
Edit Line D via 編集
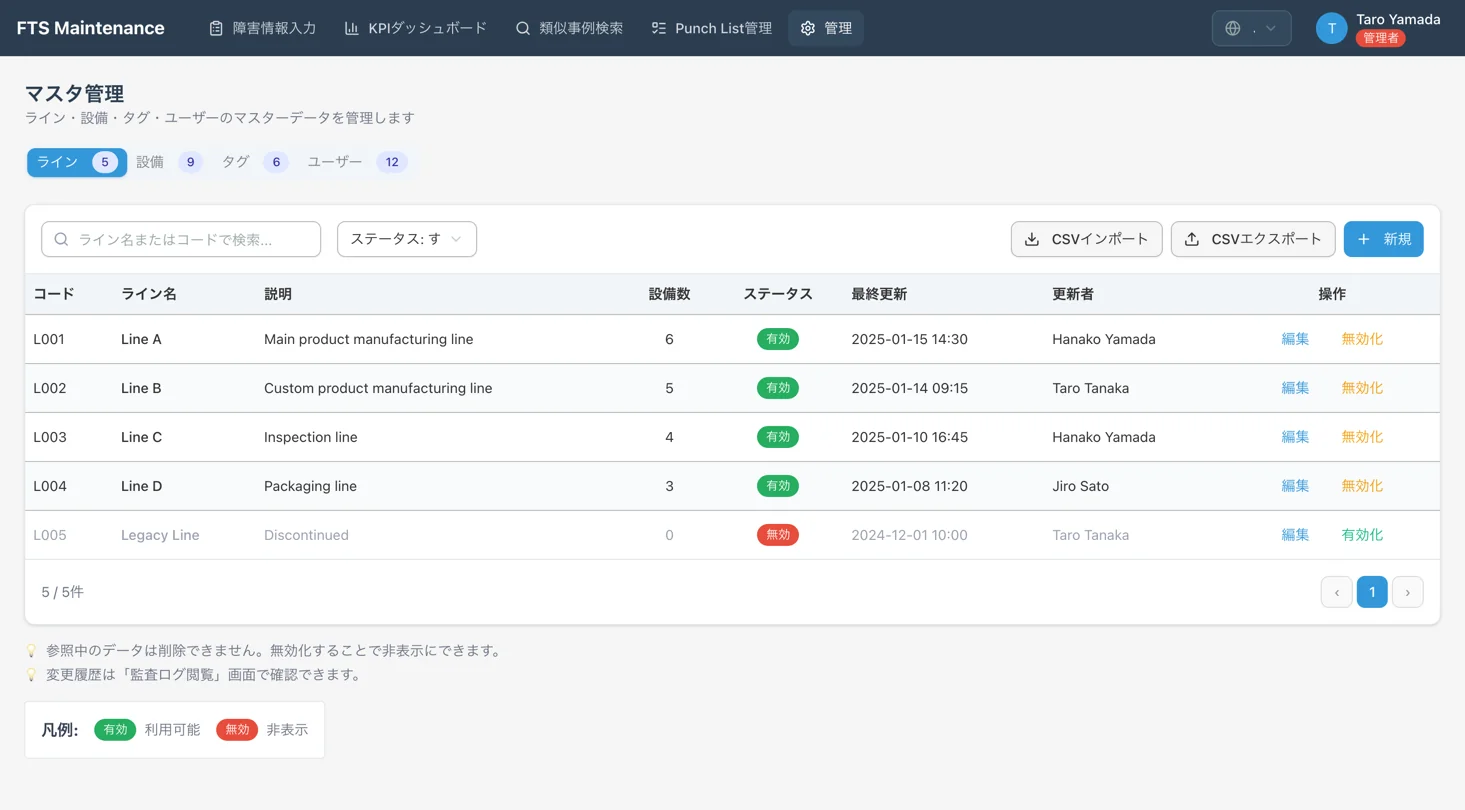coord(1295,486)
